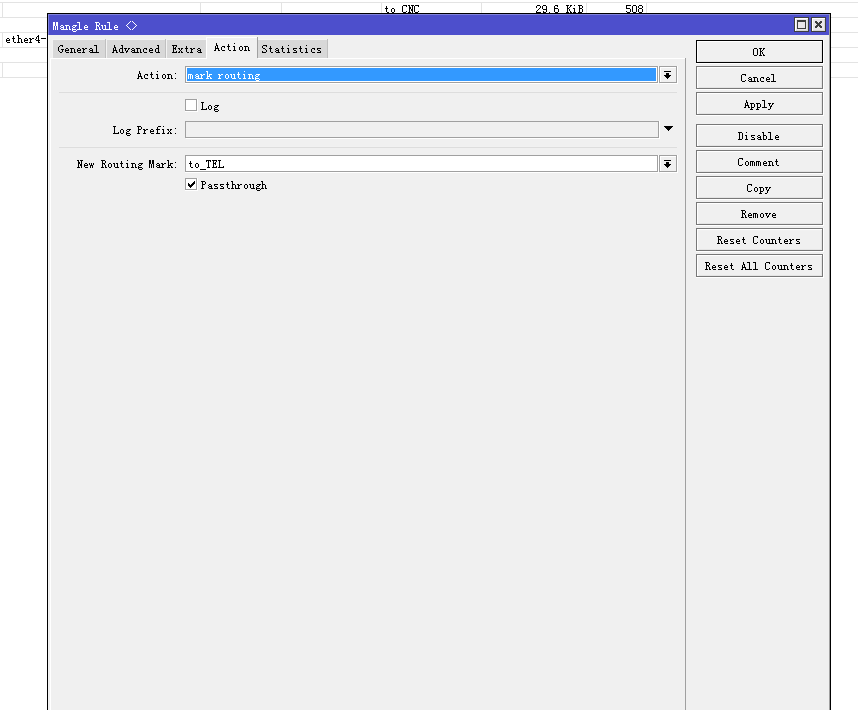The height and width of the screenshot is (710, 858).
Task: Open the General tab
Action: 78,49
